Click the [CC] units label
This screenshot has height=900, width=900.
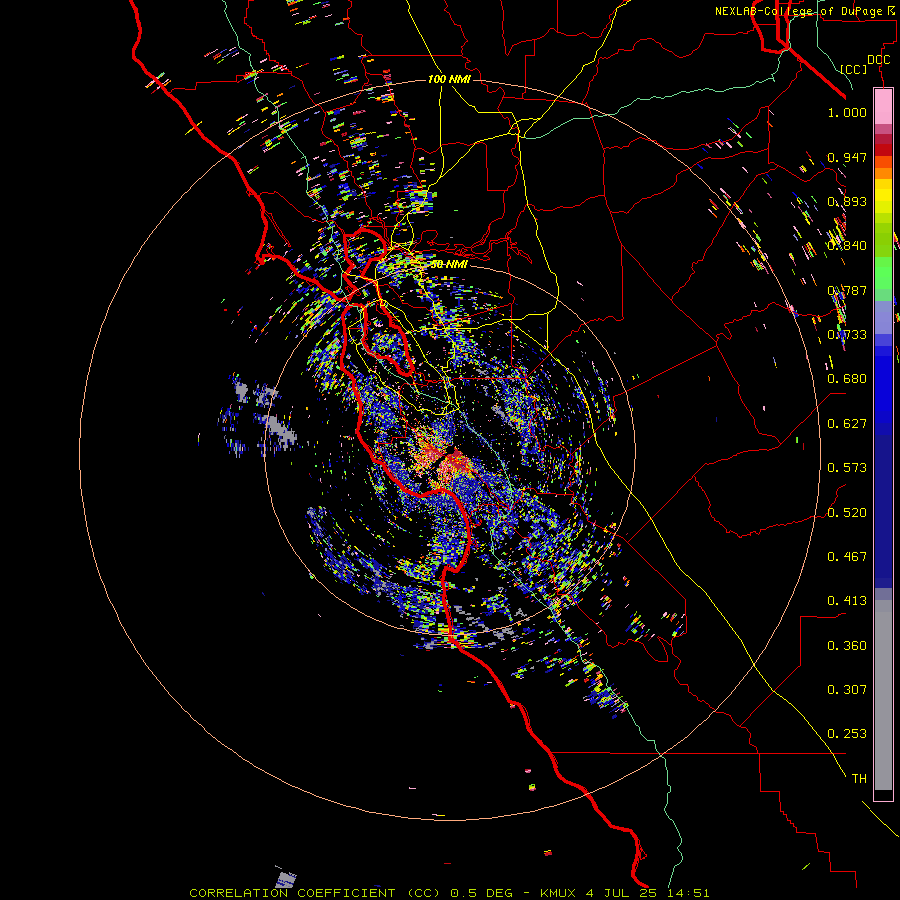pos(854,69)
